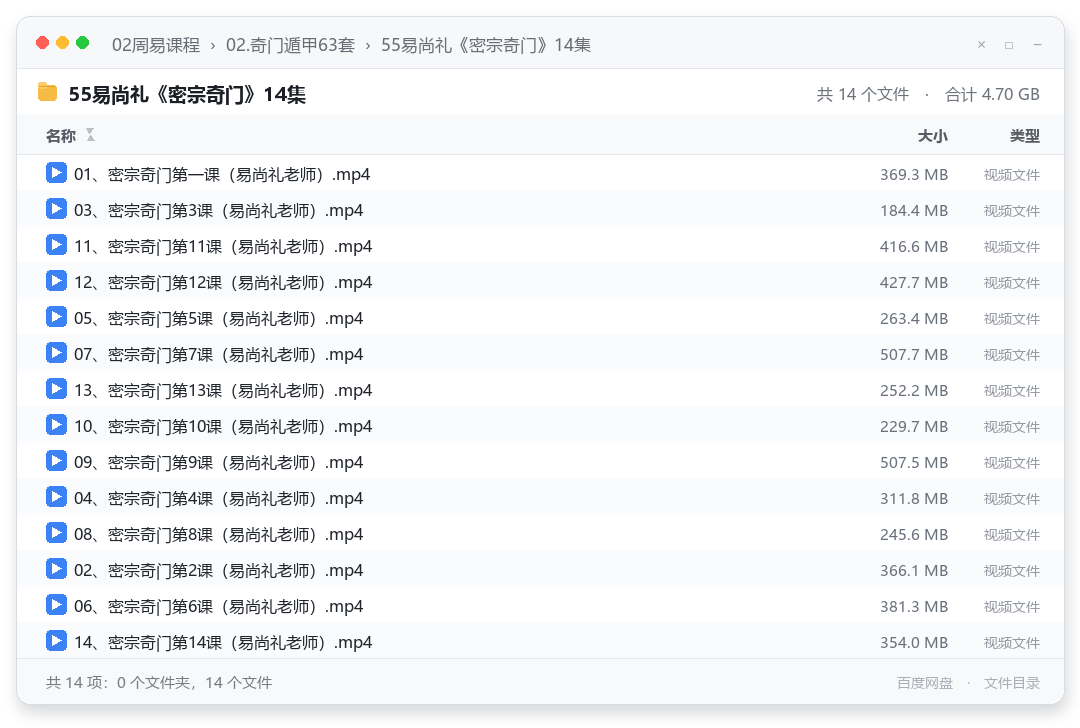Image resolution: width=1080 pixels, height=728 pixels.
Task: Click video icon for 13、密宗奇门第13课 file
Action: (56, 388)
